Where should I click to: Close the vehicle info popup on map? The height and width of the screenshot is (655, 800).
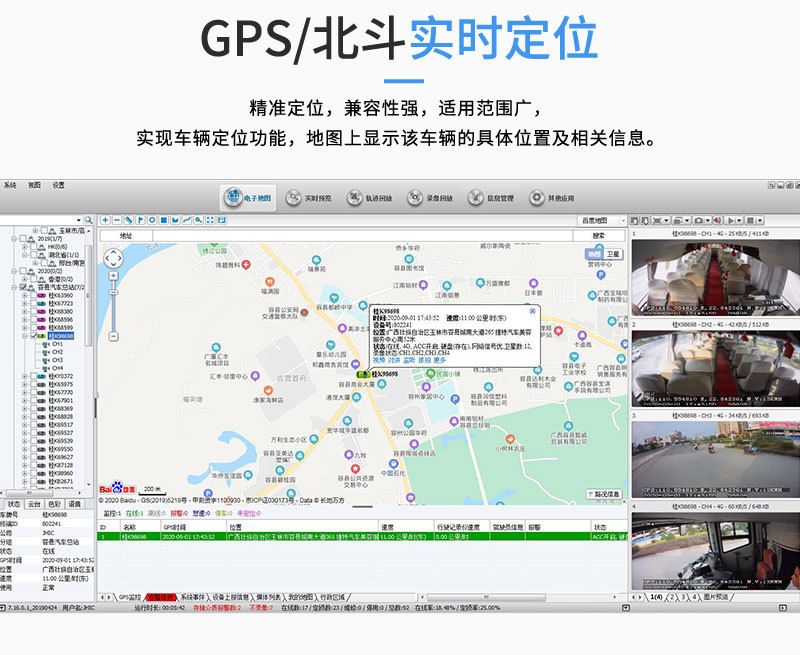(533, 311)
